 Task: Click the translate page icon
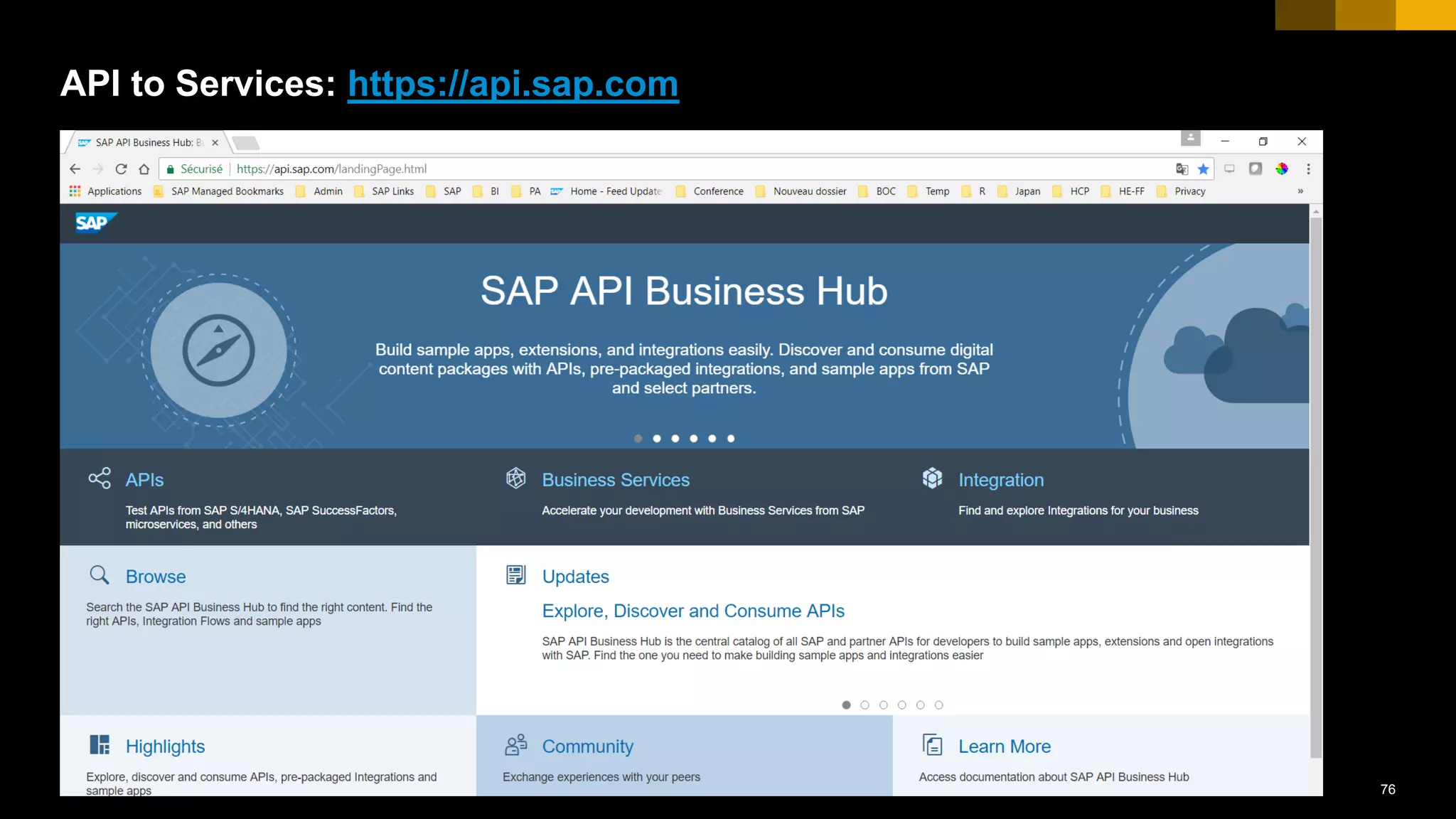coord(1182,168)
